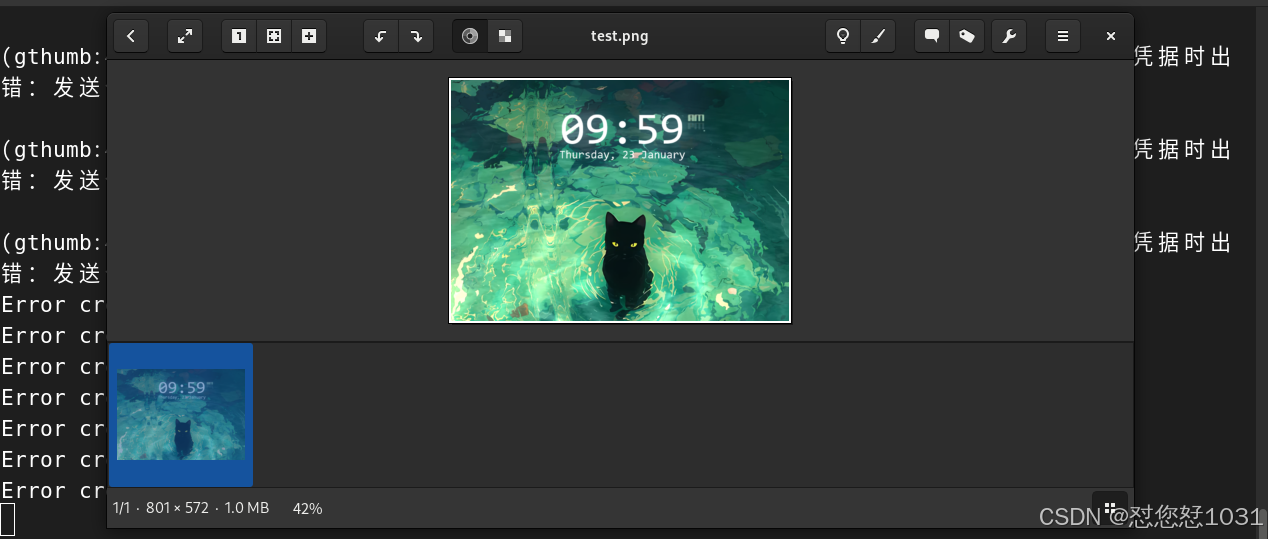Screen dimensions: 1268x539
Task: Open the hamburger main menu
Action: tap(1063, 36)
